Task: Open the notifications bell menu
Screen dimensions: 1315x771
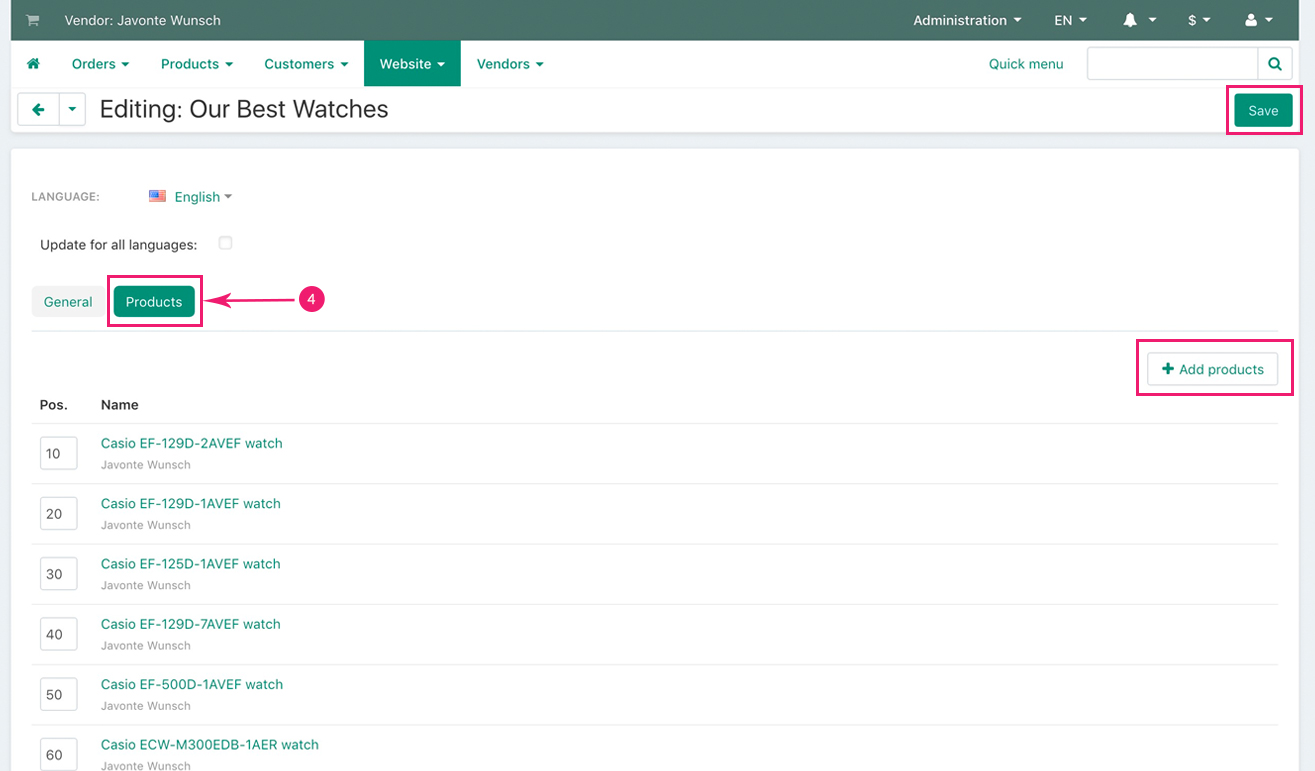Action: tap(1139, 20)
